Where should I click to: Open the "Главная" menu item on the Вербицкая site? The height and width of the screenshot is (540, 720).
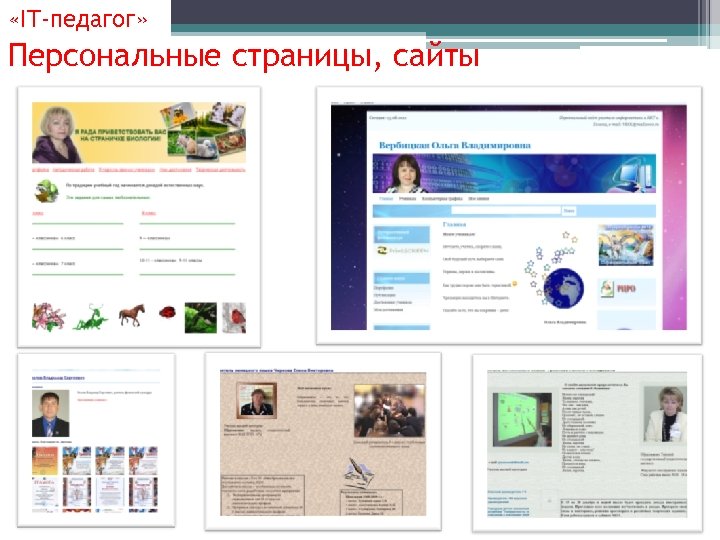pos(386,198)
